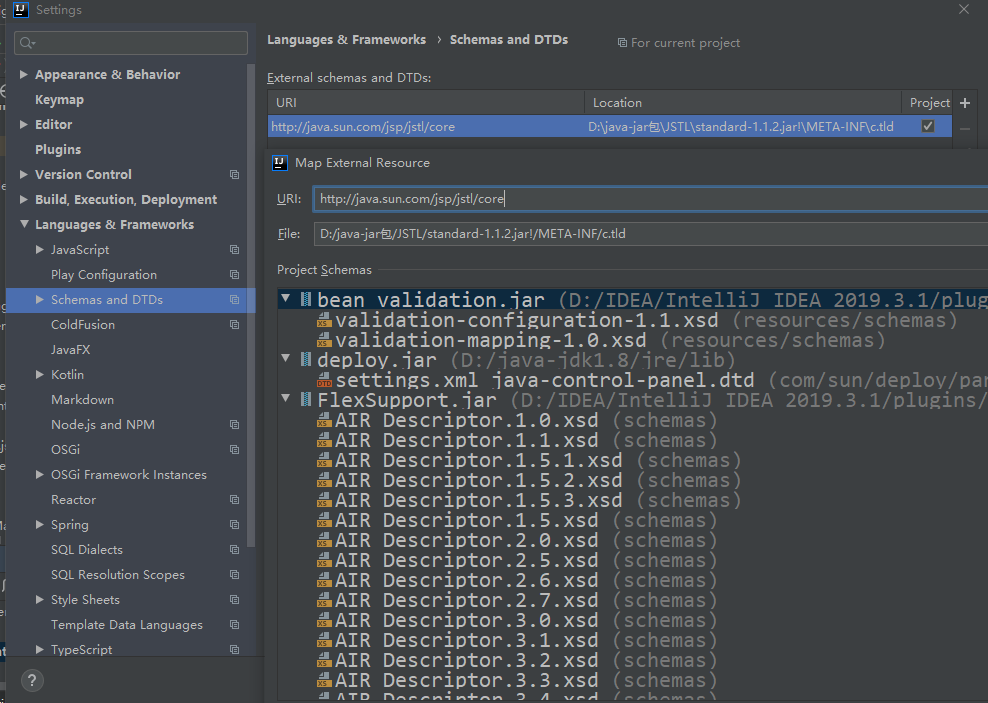Viewport: 988px width, 703px height.
Task: Close the Settings window
Action: 964,9
